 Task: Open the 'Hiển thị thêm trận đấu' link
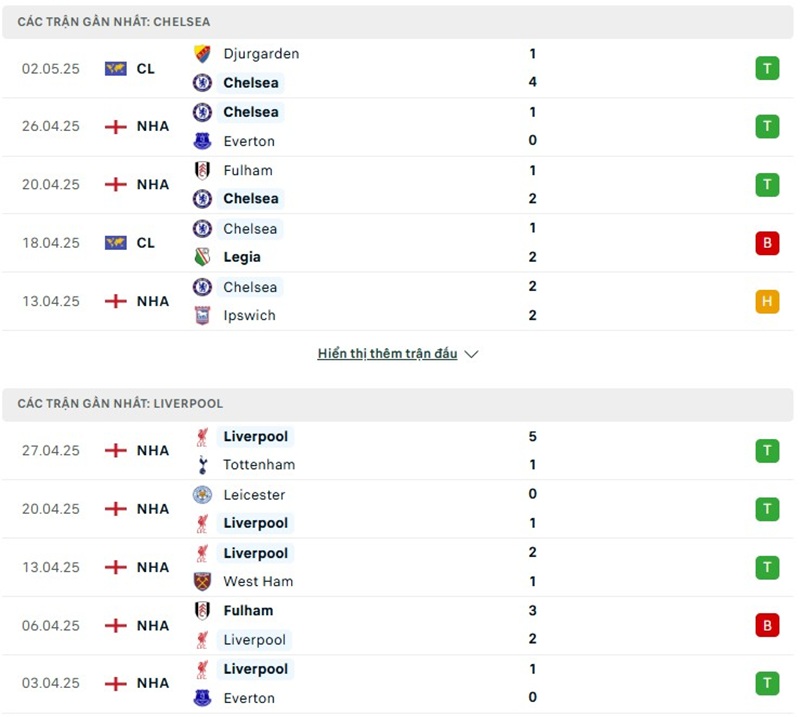coord(387,354)
